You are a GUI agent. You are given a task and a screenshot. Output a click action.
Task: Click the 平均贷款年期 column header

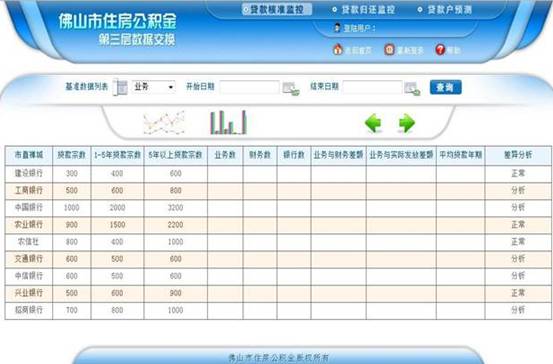[461, 155]
